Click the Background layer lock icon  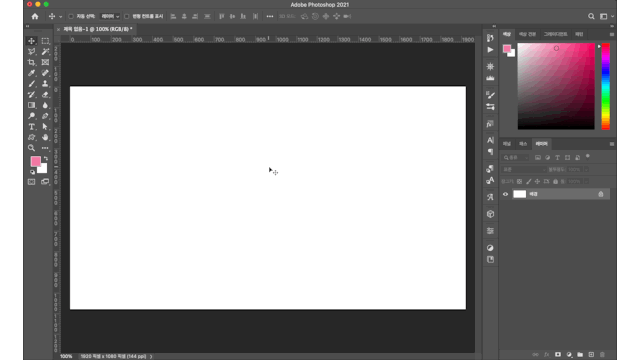tap(601, 194)
